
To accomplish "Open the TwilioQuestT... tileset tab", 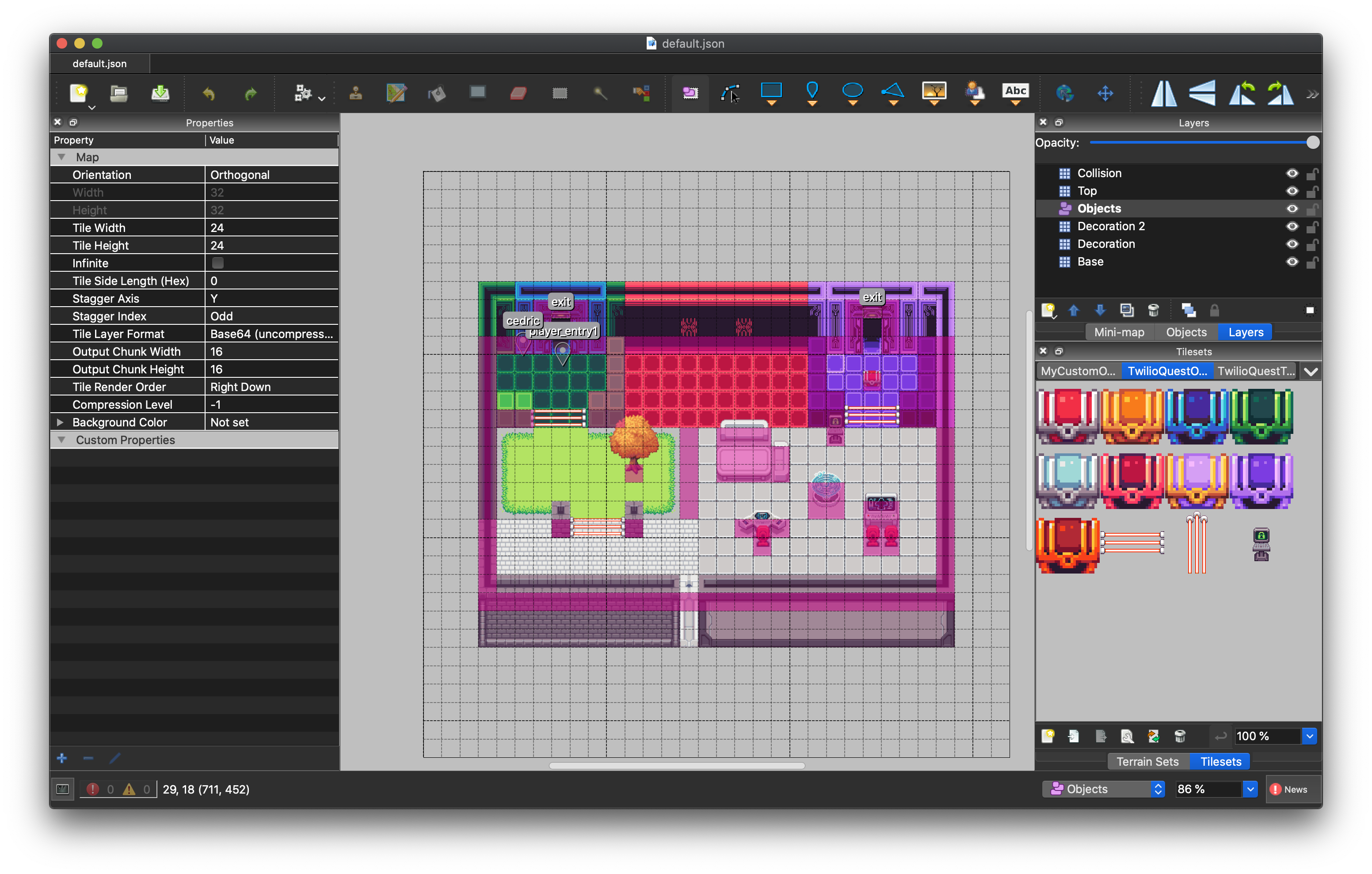I will coord(1256,372).
